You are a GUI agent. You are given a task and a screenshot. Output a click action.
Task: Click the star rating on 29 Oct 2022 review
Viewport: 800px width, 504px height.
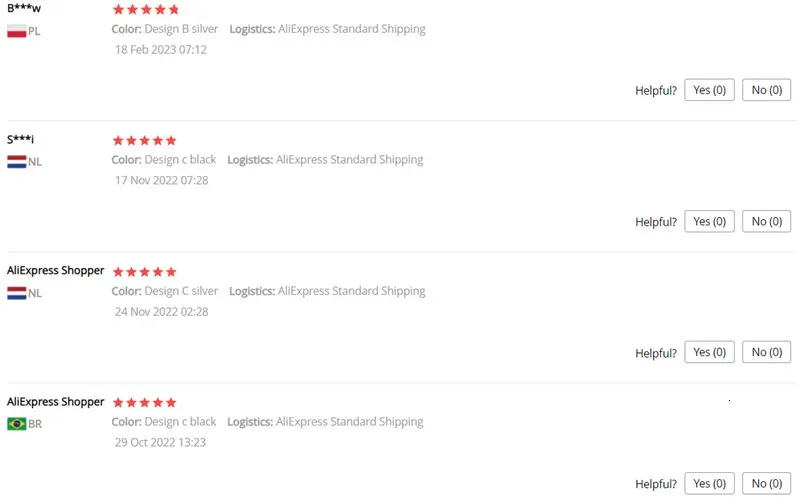(145, 403)
